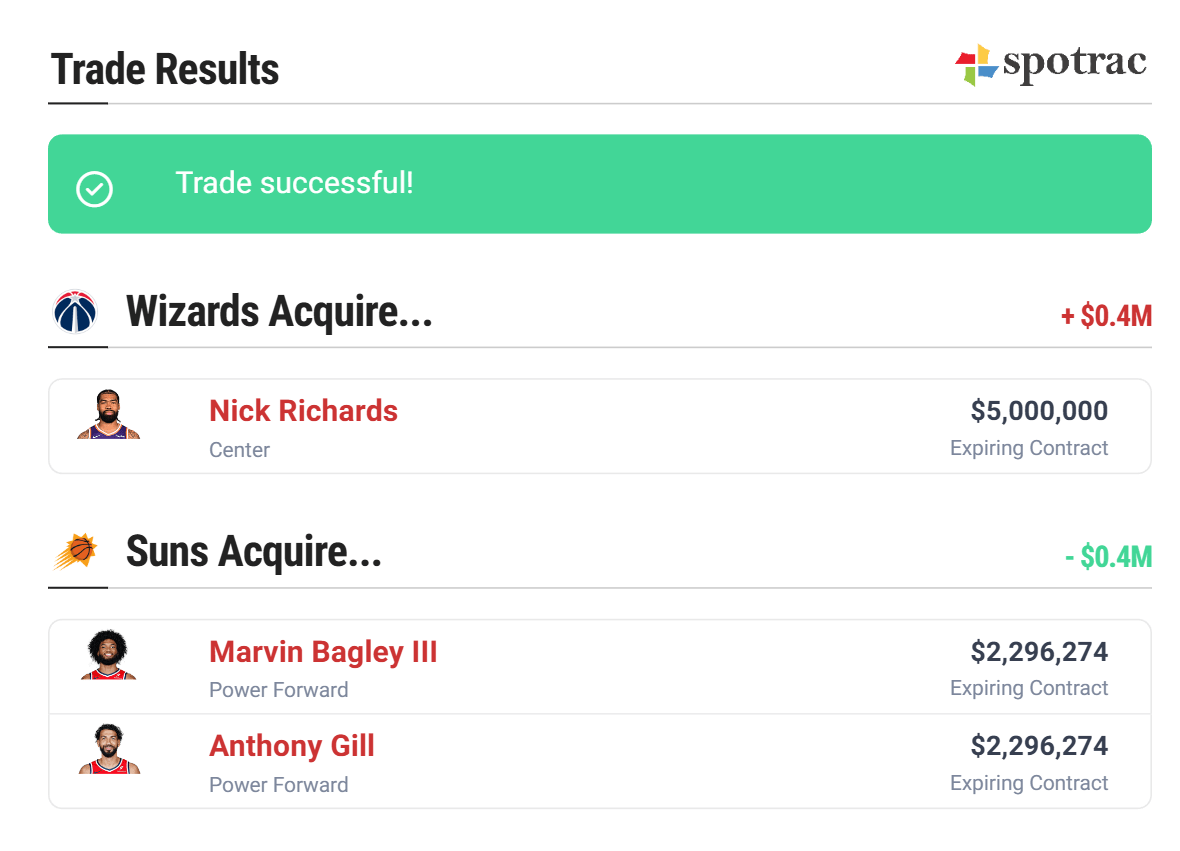Click Anthony Gill's $2,296,274 salary
The height and width of the screenshot is (851, 1180).
click(x=1039, y=746)
